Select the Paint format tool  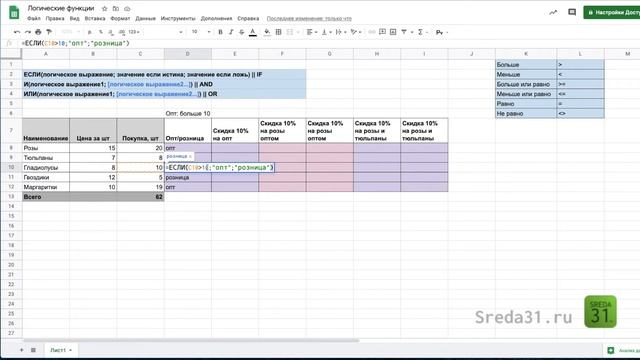pyautogui.click(x=49, y=32)
